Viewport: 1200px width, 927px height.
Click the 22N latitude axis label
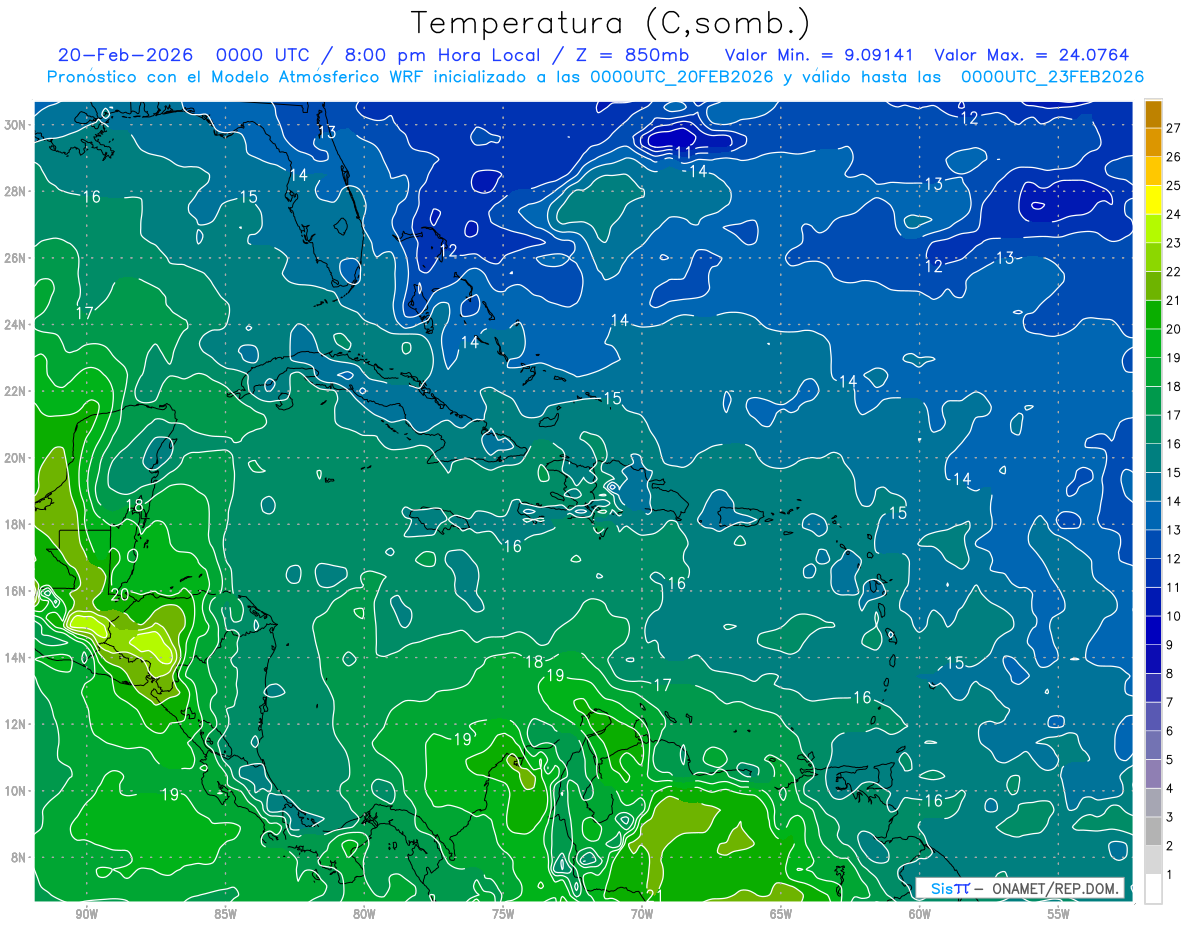[x=16, y=391]
